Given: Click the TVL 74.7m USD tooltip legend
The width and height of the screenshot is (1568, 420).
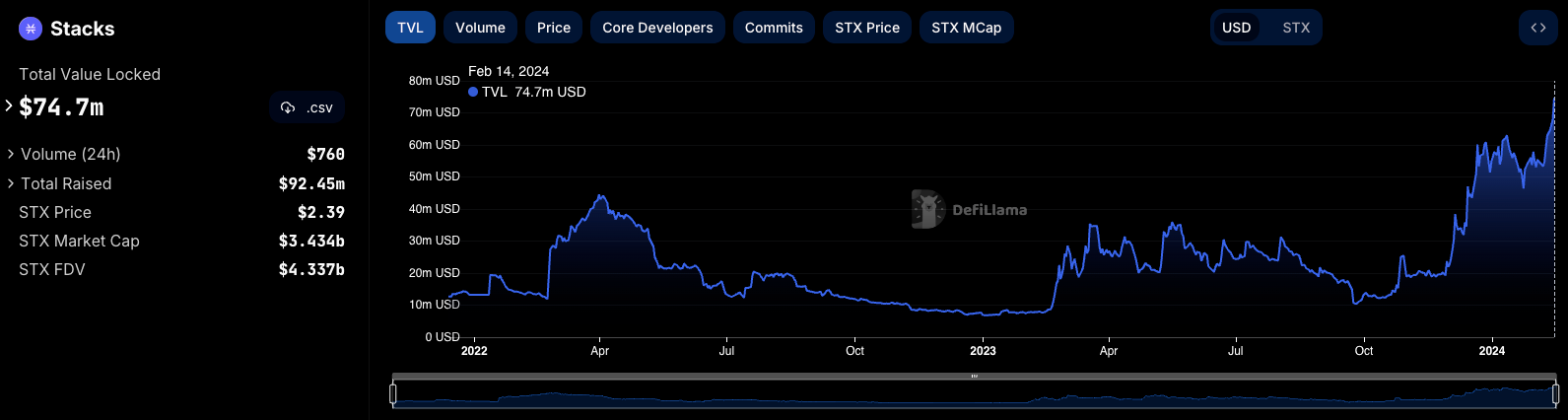Looking at the screenshot, I should 527,92.
